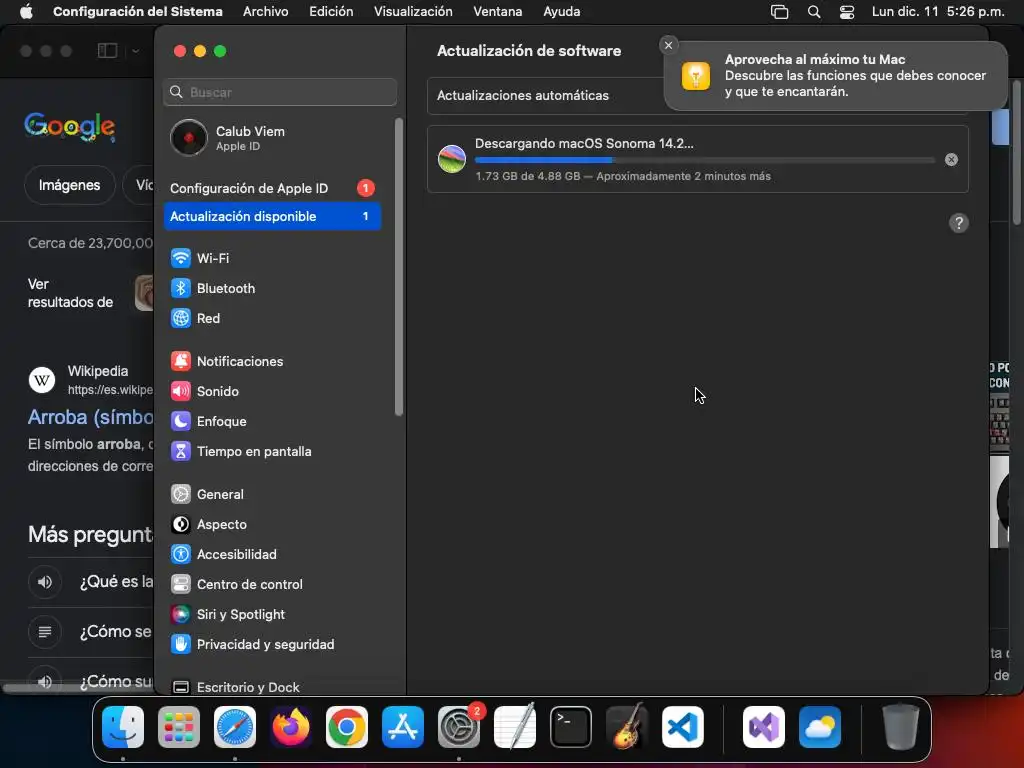Open the Ayuda menu
This screenshot has height=768, width=1024.
(x=562, y=12)
